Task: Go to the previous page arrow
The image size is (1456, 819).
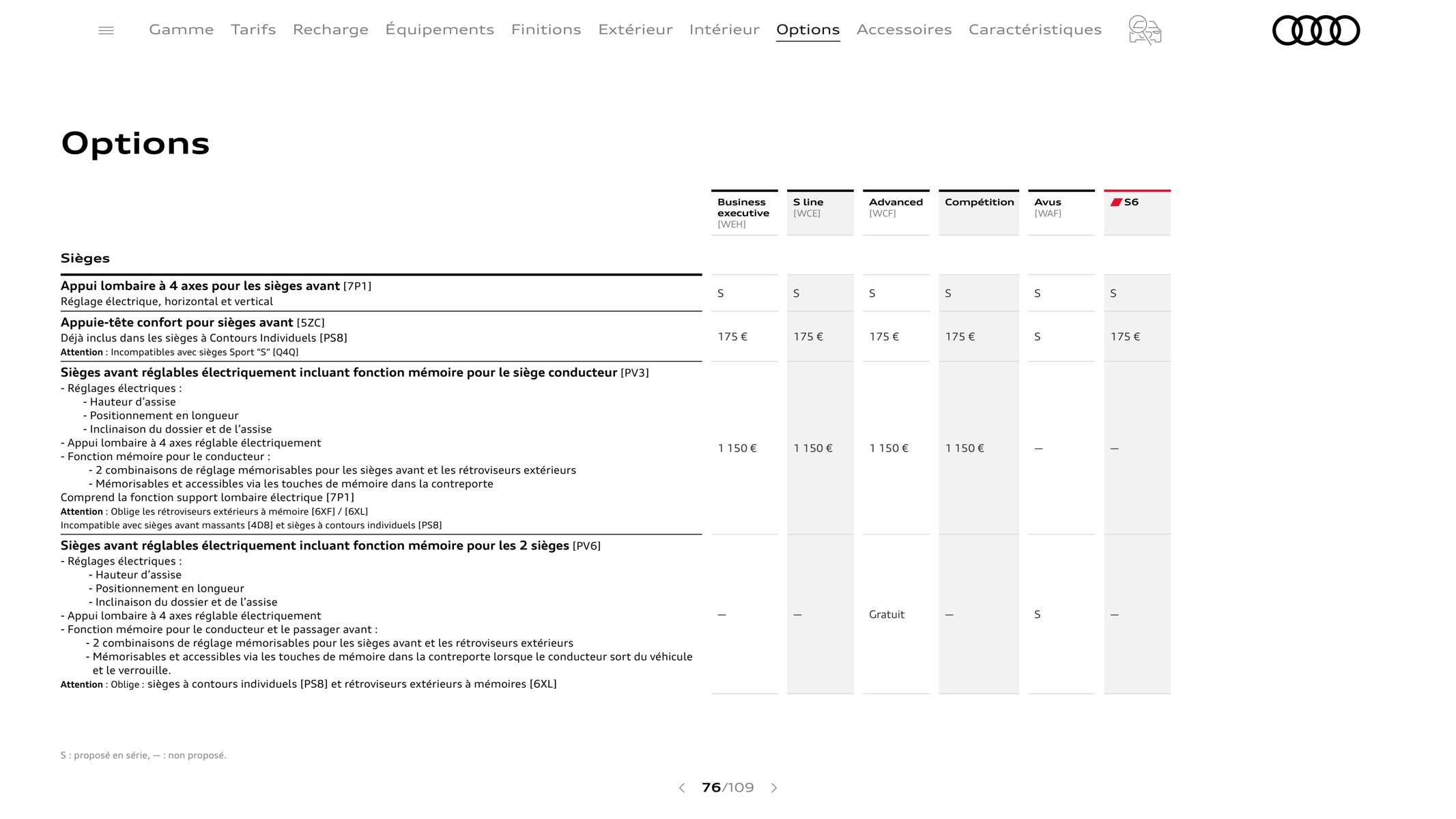Action: tap(681, 788)
